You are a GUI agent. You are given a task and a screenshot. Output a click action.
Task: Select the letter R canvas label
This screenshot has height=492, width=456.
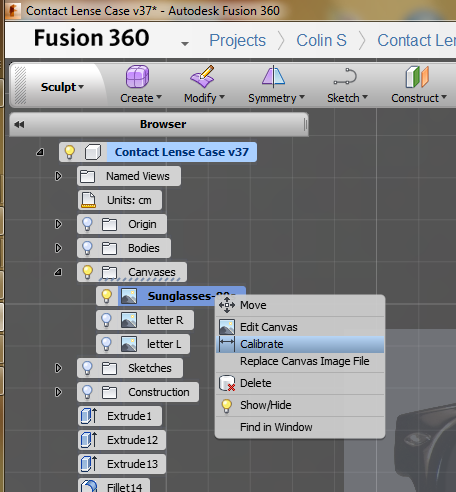point(165,320)
